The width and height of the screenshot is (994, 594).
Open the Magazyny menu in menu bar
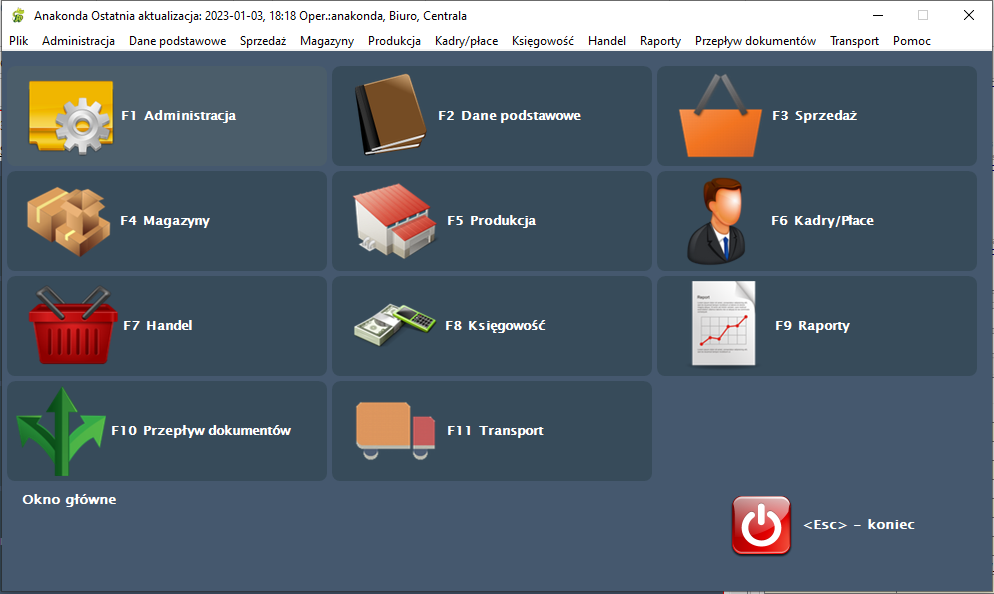[327, 41]
